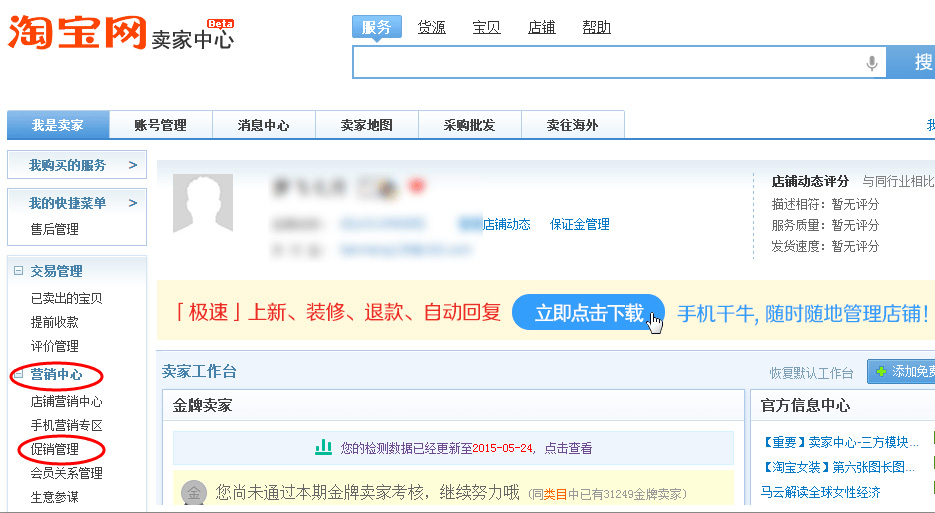The image size is (935, 513).
Task: Click the 交易管理 section heading
Action: (x=57, y=271)
